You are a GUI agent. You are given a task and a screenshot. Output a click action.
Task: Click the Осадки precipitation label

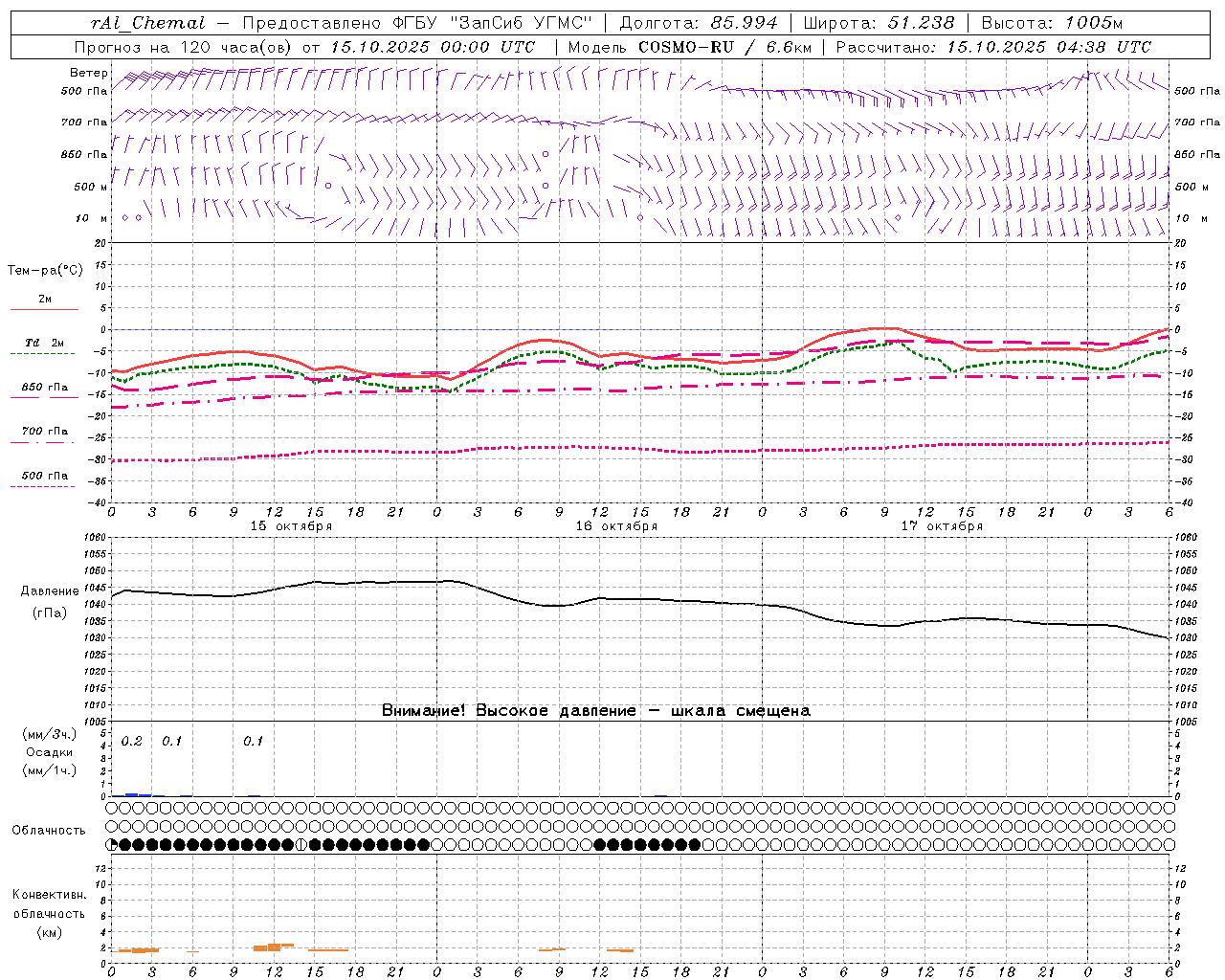(x=49, y=752)
